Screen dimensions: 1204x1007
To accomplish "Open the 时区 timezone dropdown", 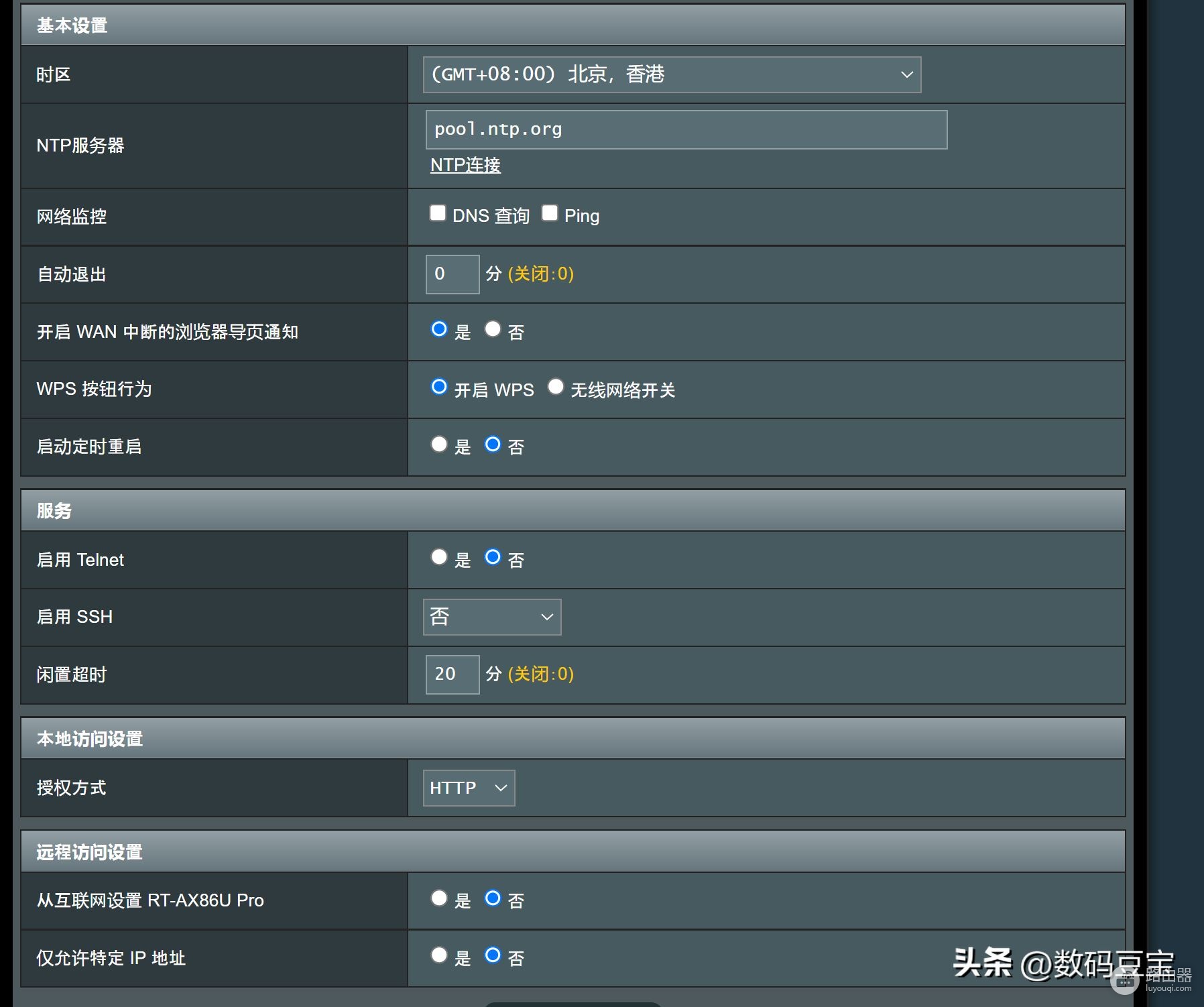I will tap(672, 74).
